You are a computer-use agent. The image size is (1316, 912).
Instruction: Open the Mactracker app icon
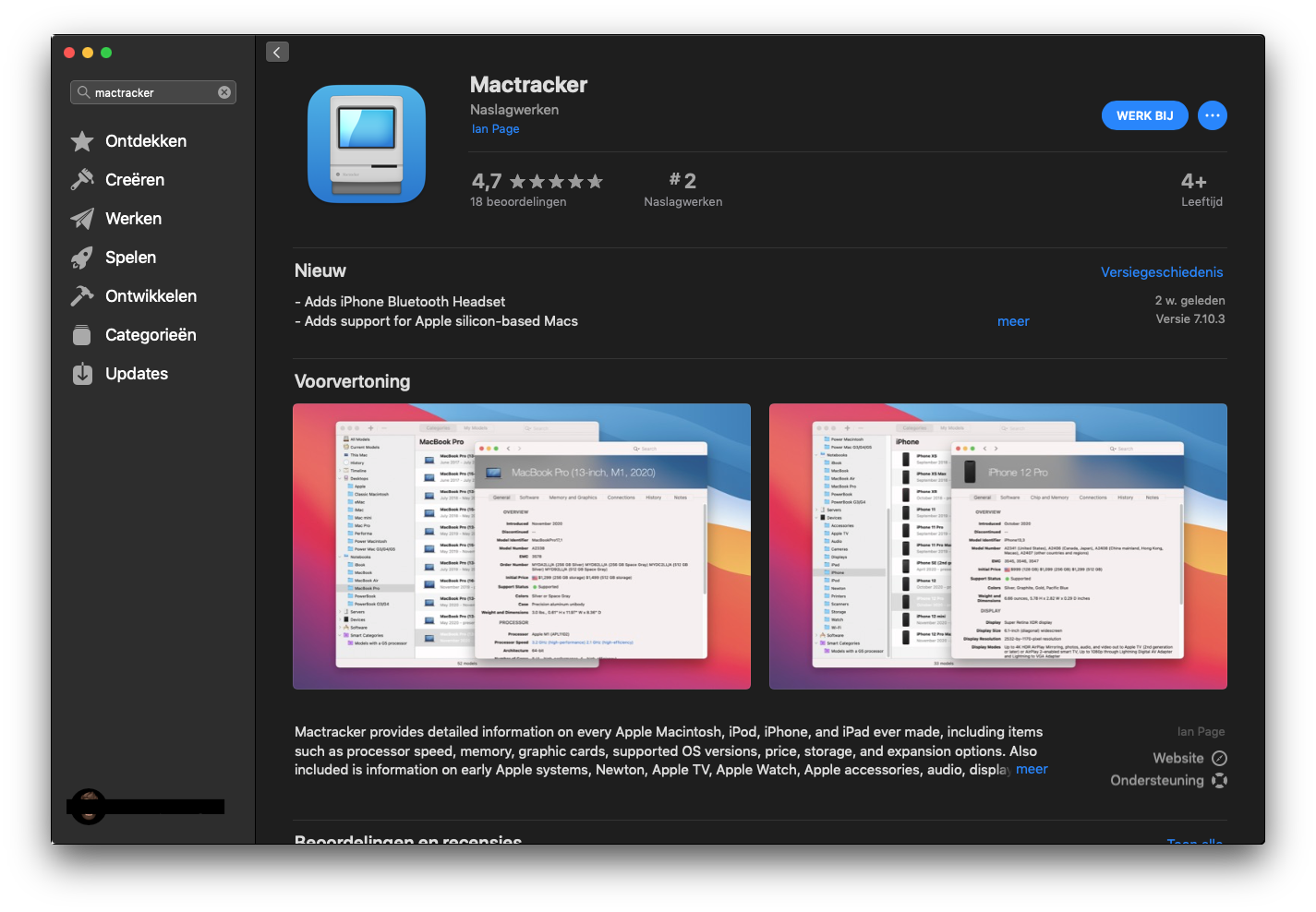(x=367, y=144)
